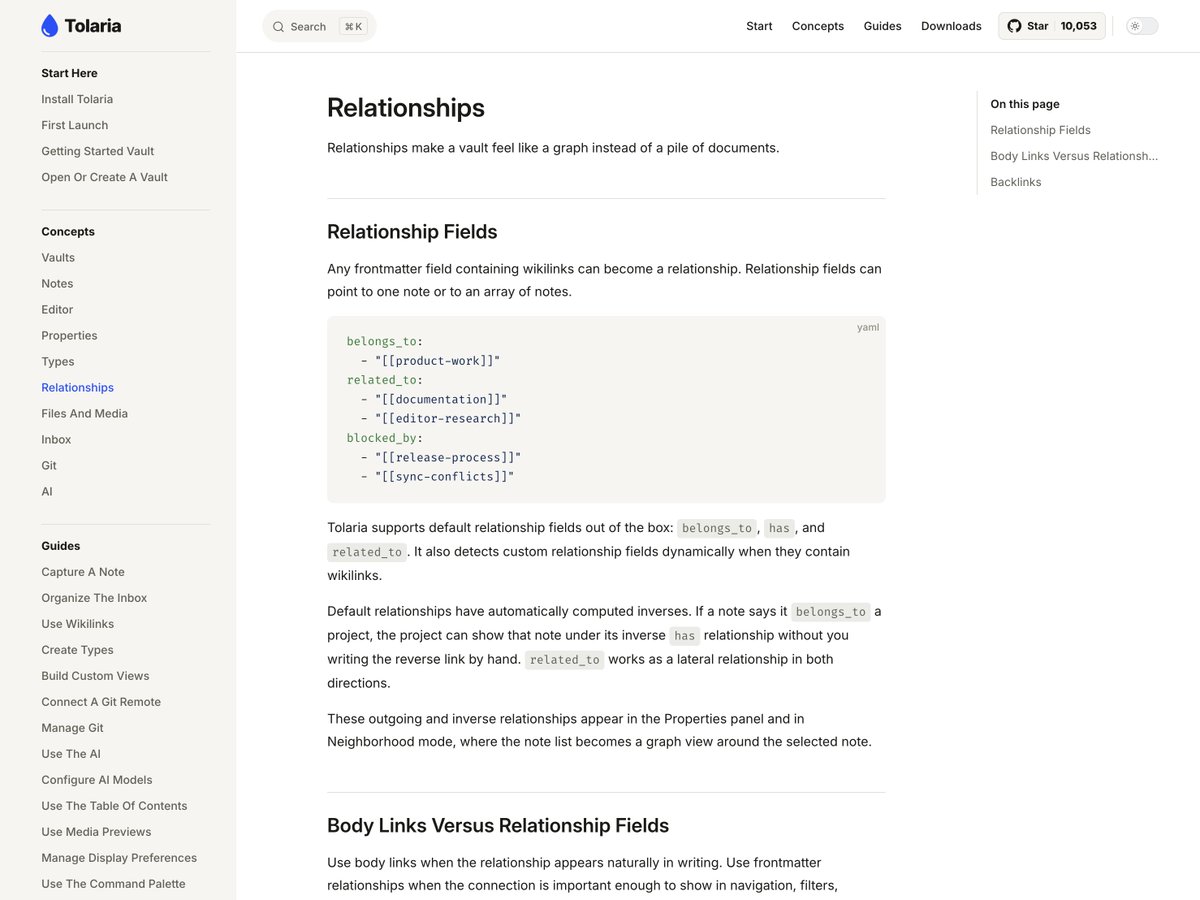Open Open Or Create A Vault page
Image resolution: width=1200 pixels, height=900 pixels.
pos(104,177)
